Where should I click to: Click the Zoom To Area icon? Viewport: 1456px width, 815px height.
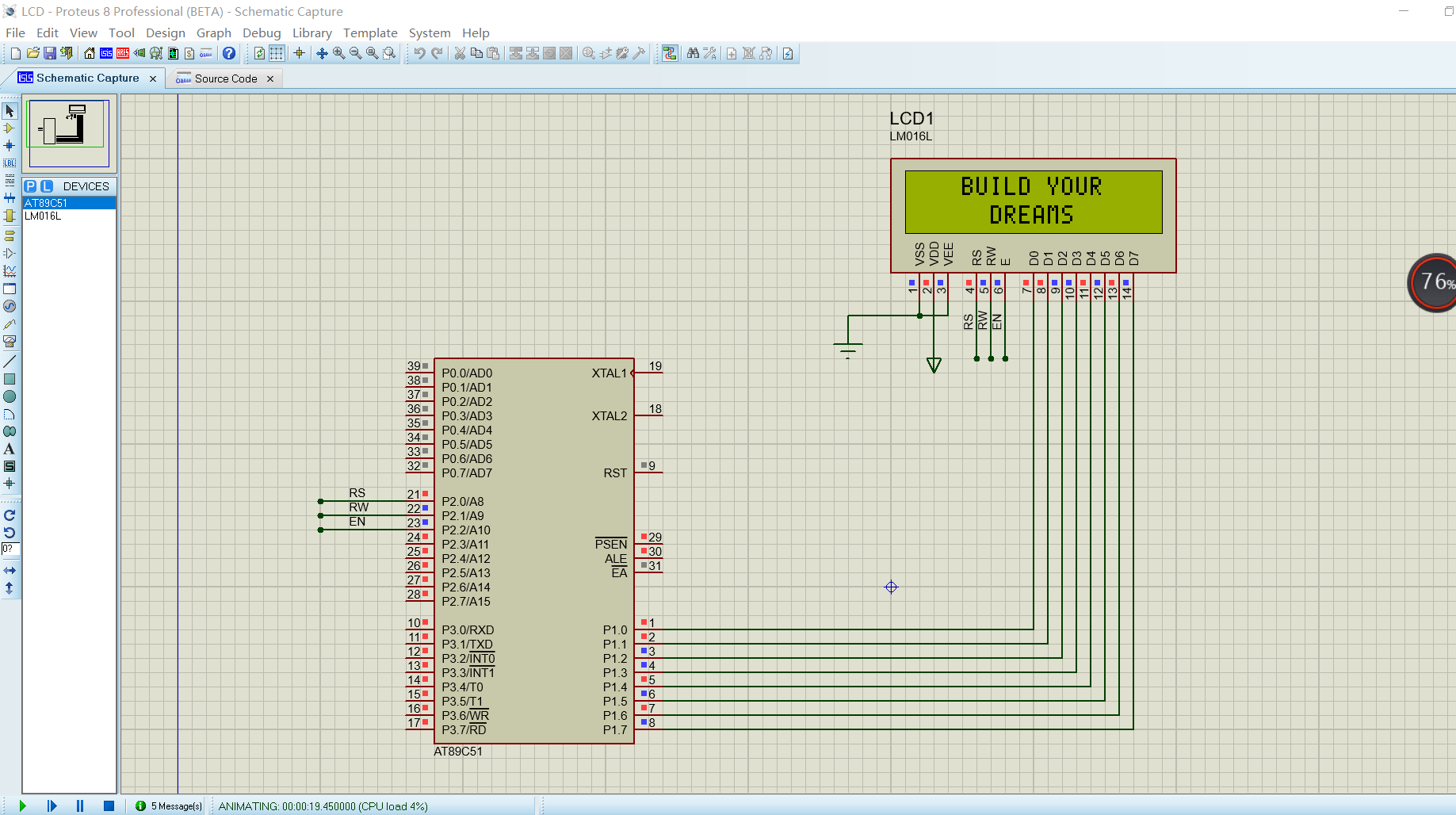tap(389, 53)
